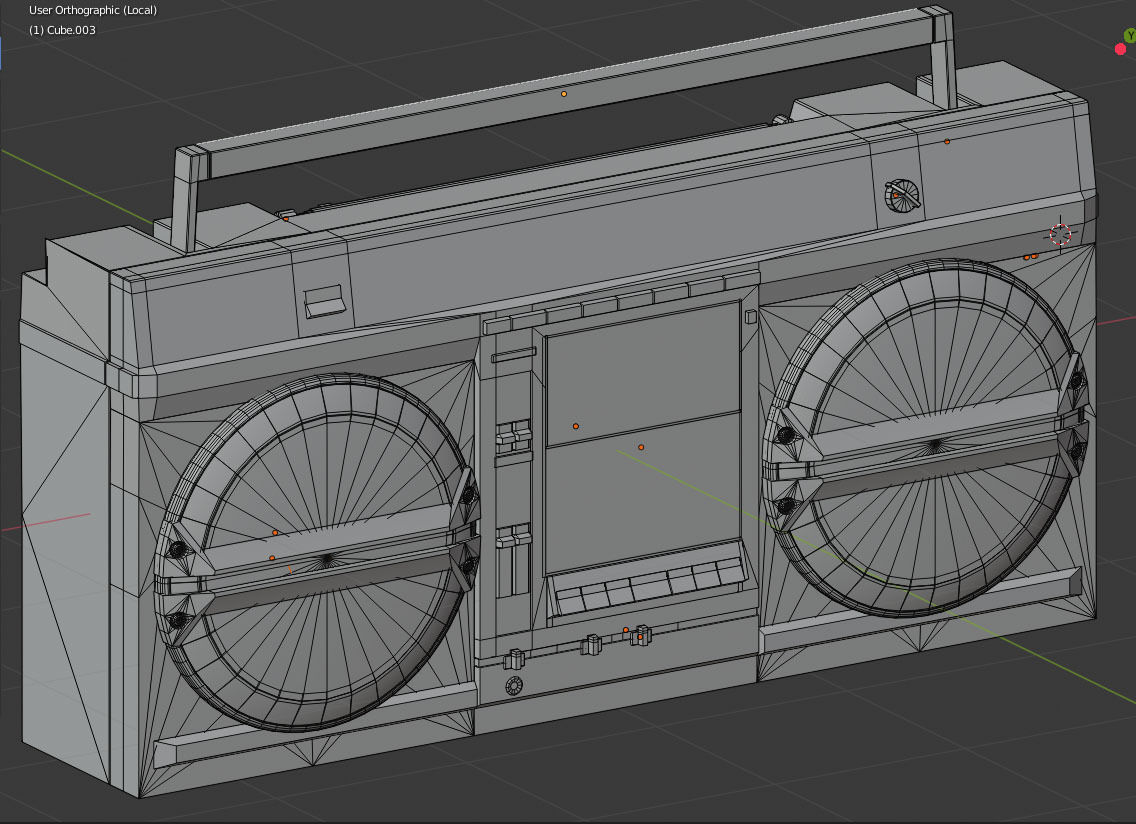
Task: Click the green Y axis gizmo ball
Action: [x=1130, y=36]
